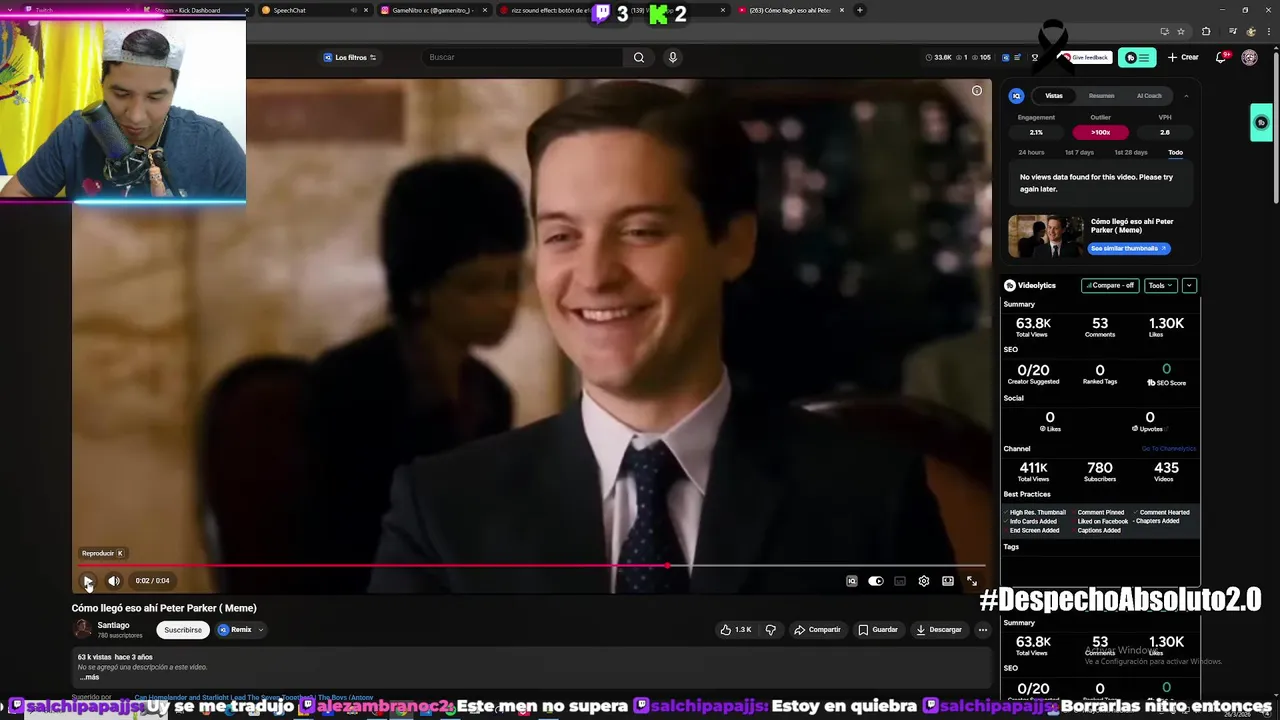Viewport: 1280px width, 720px height.
Task: Toggle the subtitles button in the player
Action: coord(900,581)
